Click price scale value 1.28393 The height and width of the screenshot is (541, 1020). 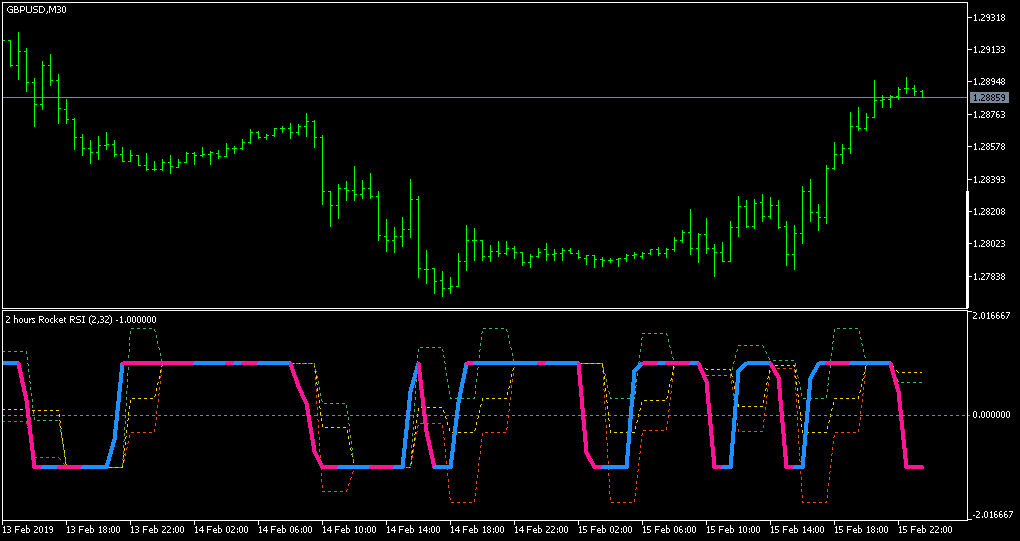pyautogui.click(x=989, y=179)
